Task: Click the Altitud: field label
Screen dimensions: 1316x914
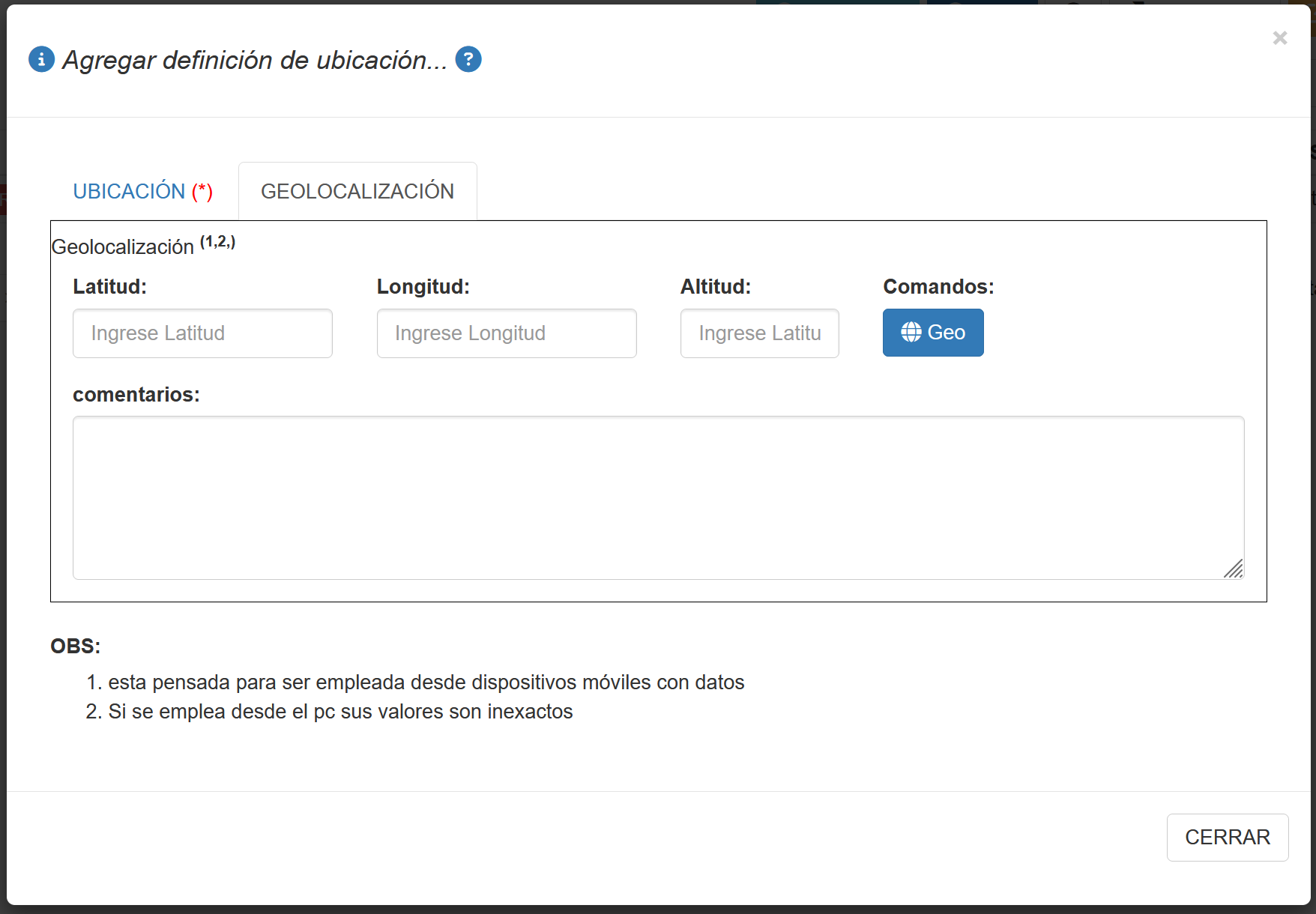Action: click(715, 287)
